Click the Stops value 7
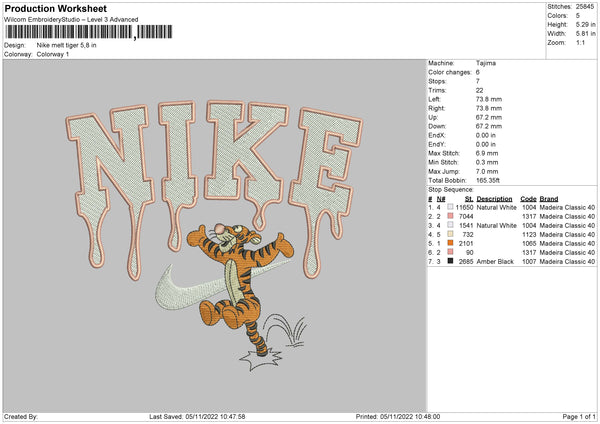 pos(478,81)
